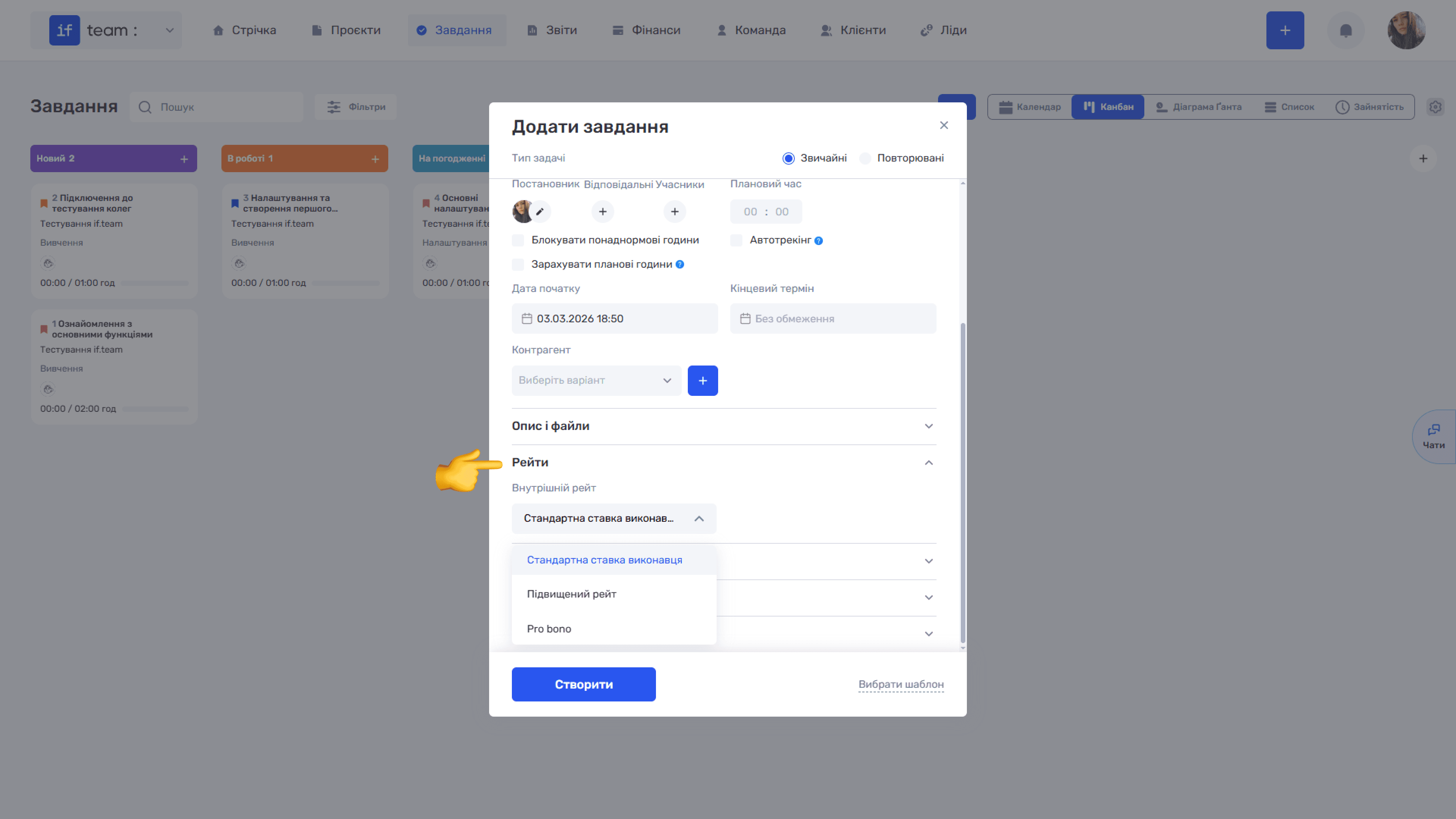
Task: Click the if.team logo icon
Action: 64,30
